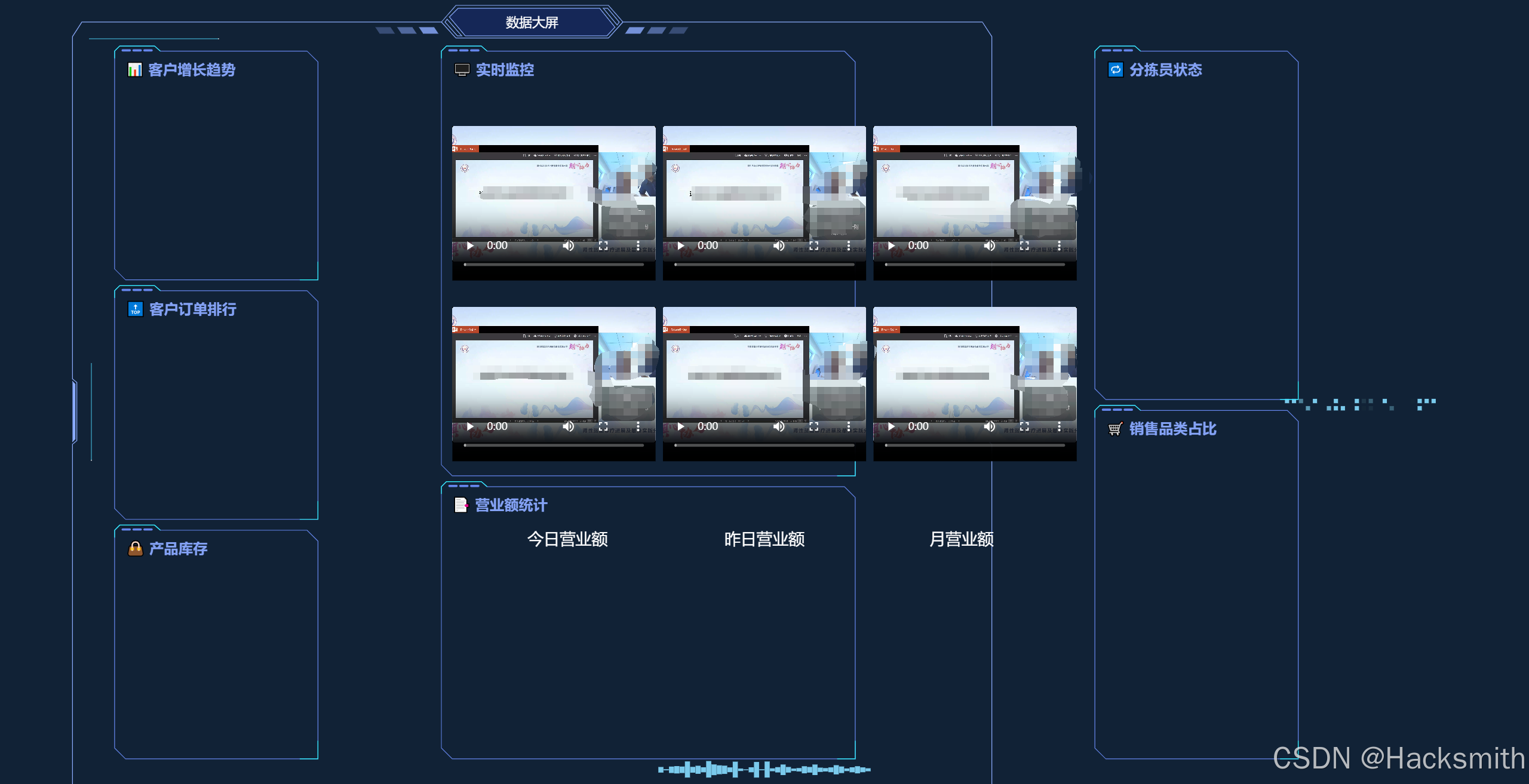Screen dimensions: 1529x784
Task: Open the more-options menu on the top-left video
Action: [x=638, y=245]
